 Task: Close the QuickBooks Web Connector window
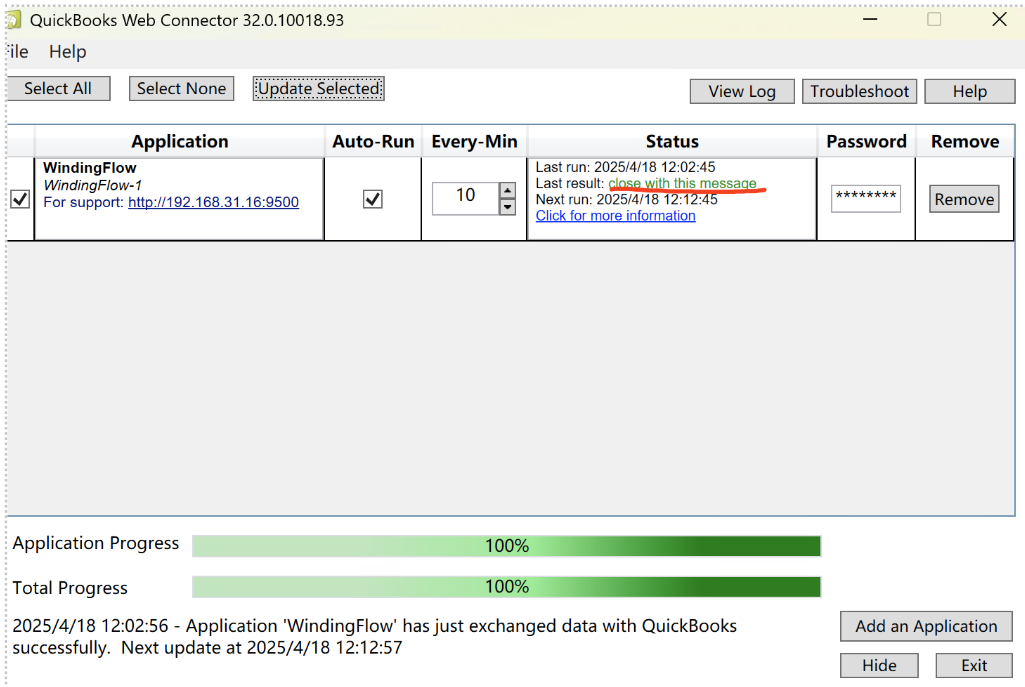coord(1000,20)
